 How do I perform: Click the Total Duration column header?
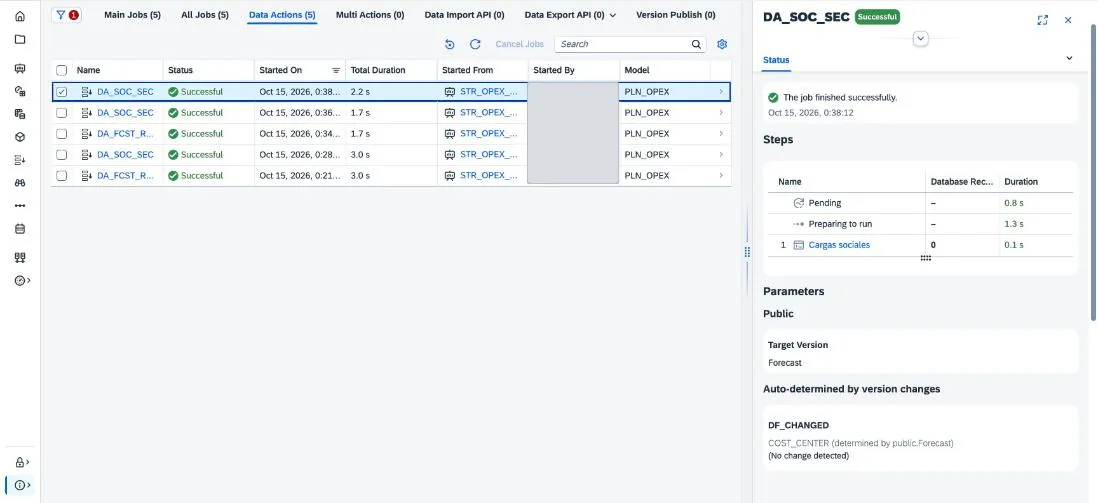tap(391, 70)
